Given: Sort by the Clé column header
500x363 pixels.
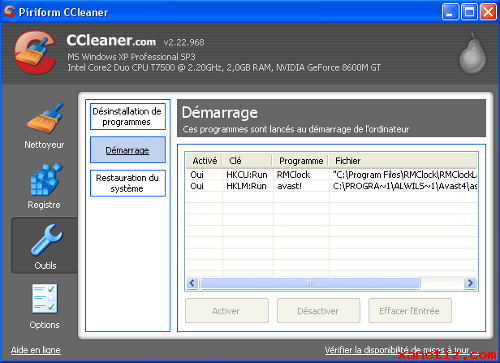Looking at the screenshot, I should pyautogui.click(x=248, y=161).
